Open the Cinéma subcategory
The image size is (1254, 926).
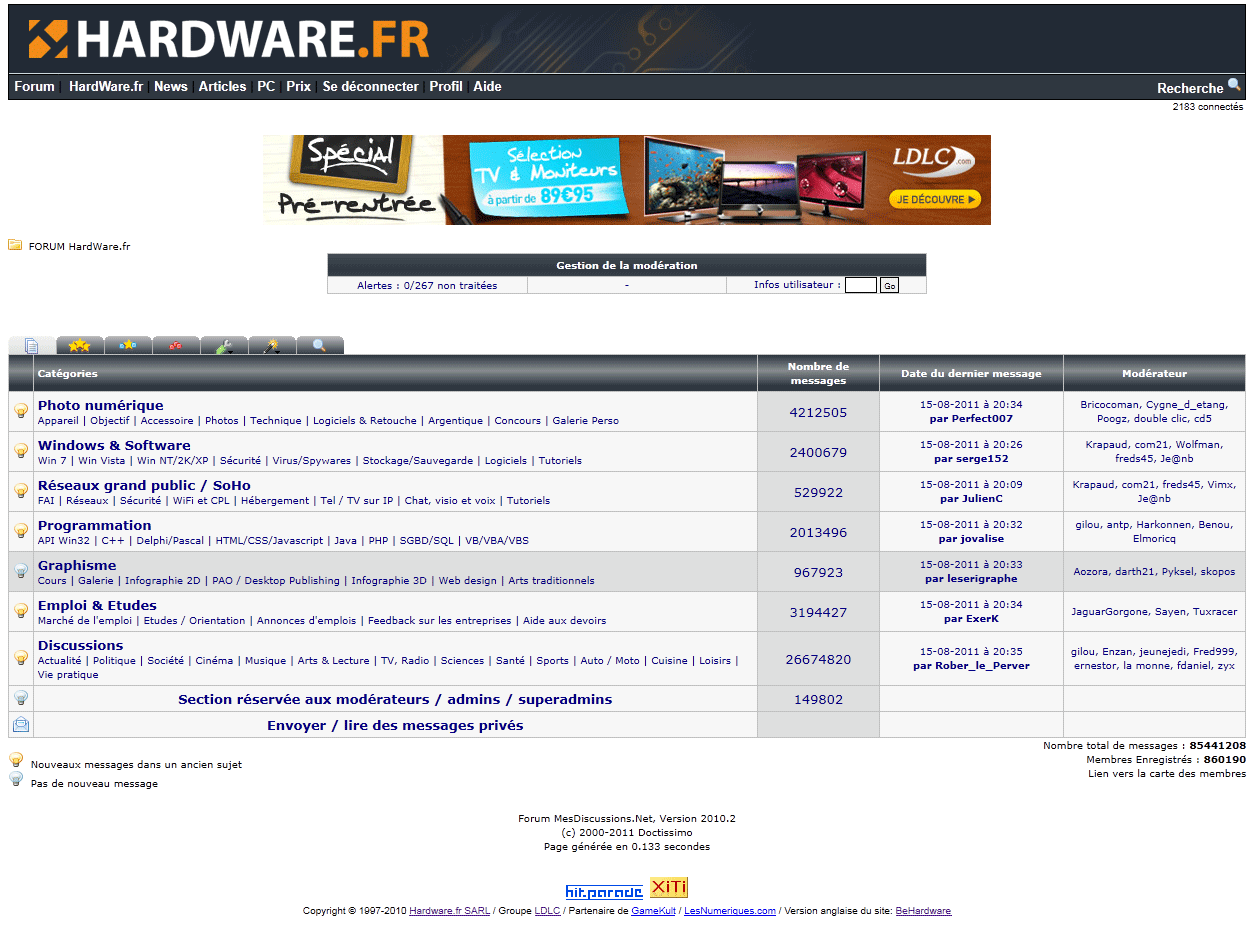pos(214,661)
